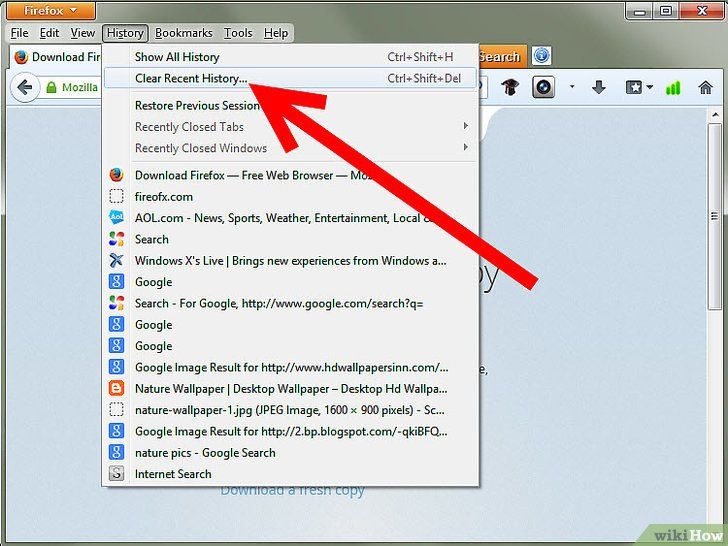Open hdwallpapersinn Google Image Result entry
The image size is (728, 546).
[290, 367]
